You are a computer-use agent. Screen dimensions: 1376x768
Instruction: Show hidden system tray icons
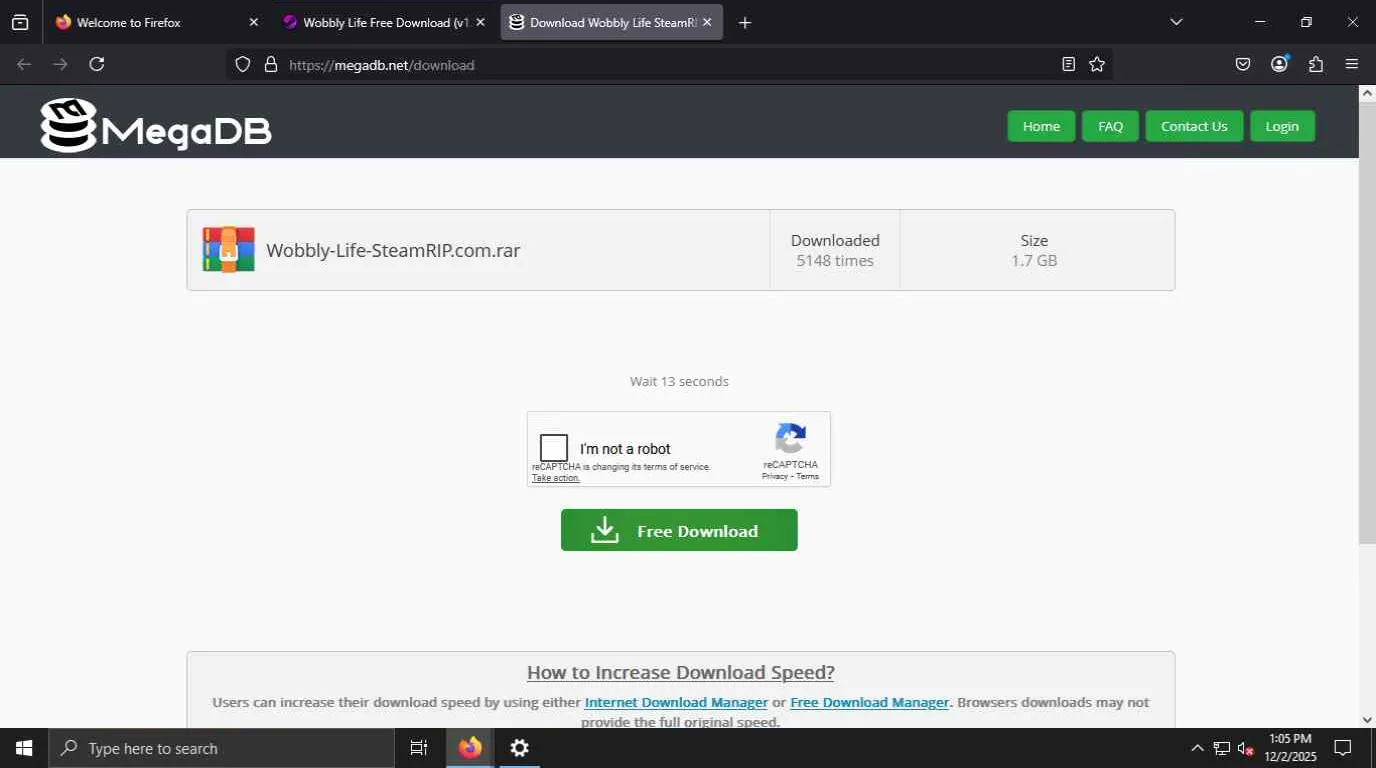pos(1197,748)
